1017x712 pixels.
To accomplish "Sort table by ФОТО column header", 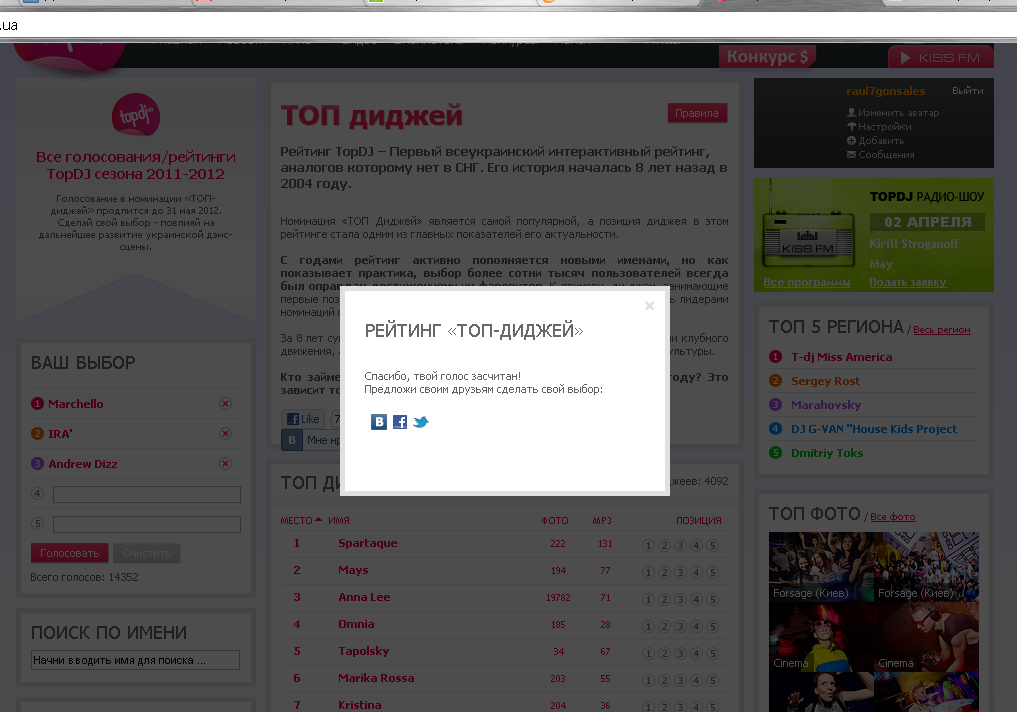I will [555, 520].
